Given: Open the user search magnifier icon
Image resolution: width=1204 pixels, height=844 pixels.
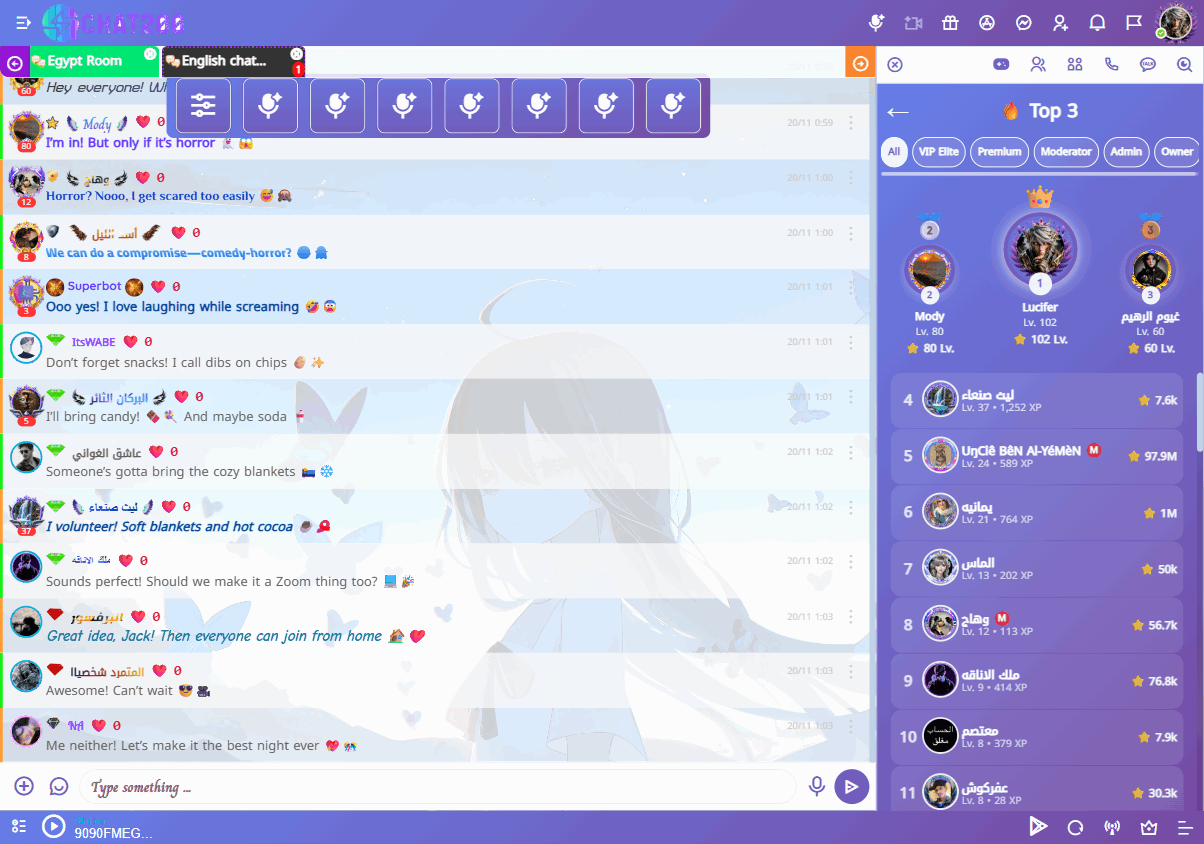Looking at the screenshot, I should (1184, 64).
